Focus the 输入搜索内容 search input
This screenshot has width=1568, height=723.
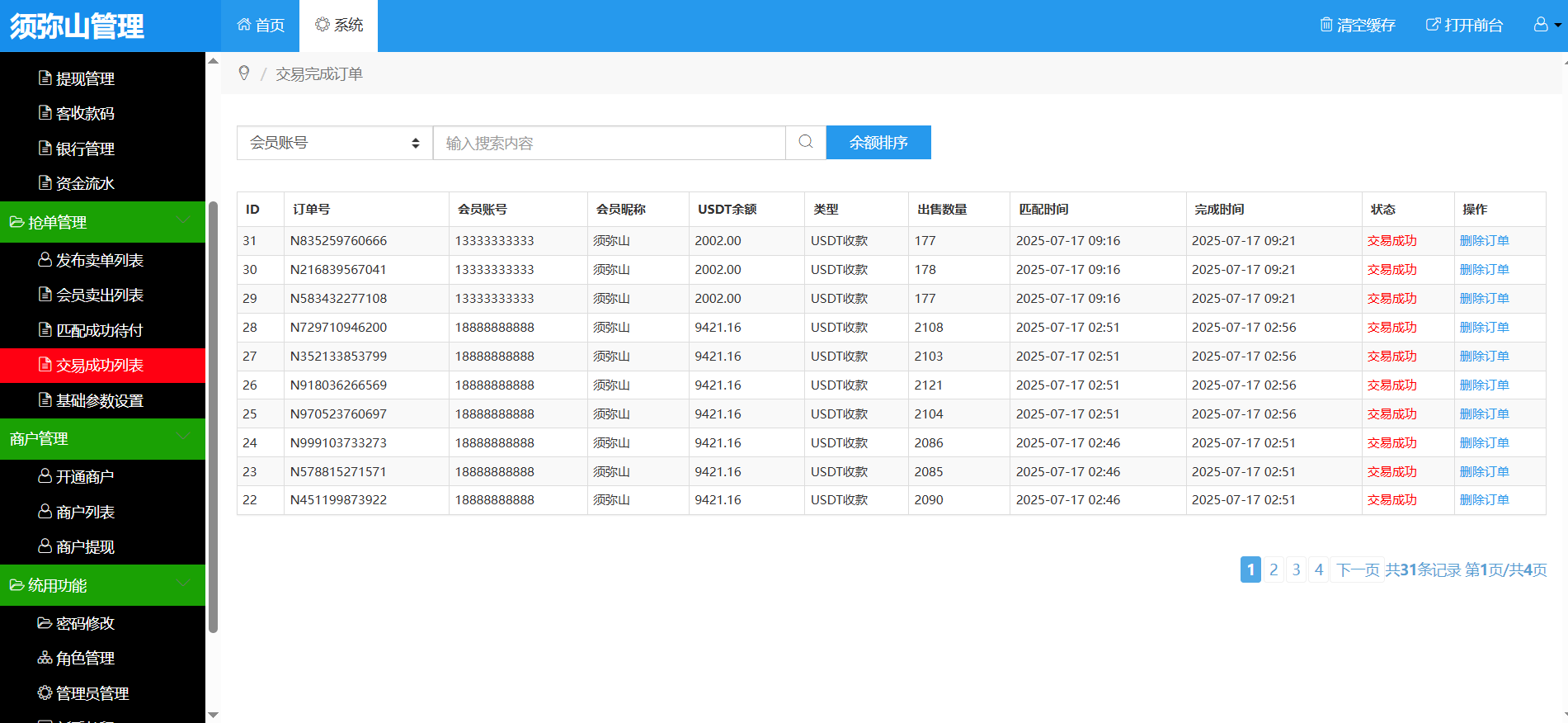(609, 143)
